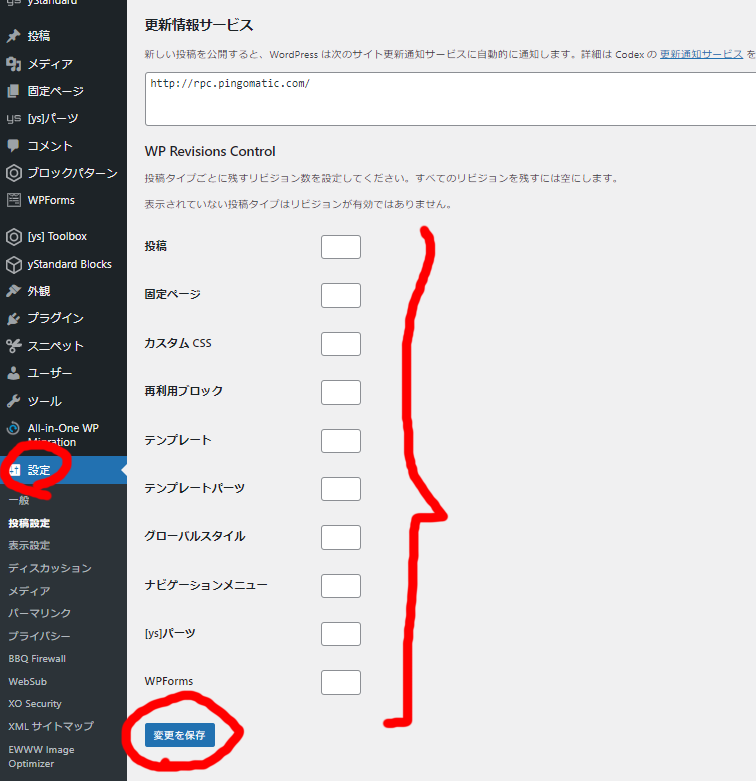Open the WebSub submenu item
This screenshot has width=756, height=781.
coord(28,681)
